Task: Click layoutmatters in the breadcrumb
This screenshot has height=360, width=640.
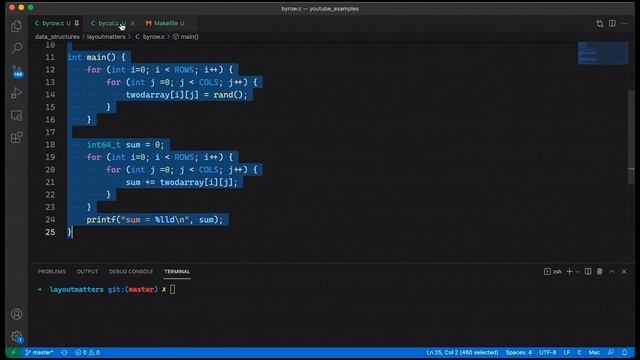Action: [106, 37]
